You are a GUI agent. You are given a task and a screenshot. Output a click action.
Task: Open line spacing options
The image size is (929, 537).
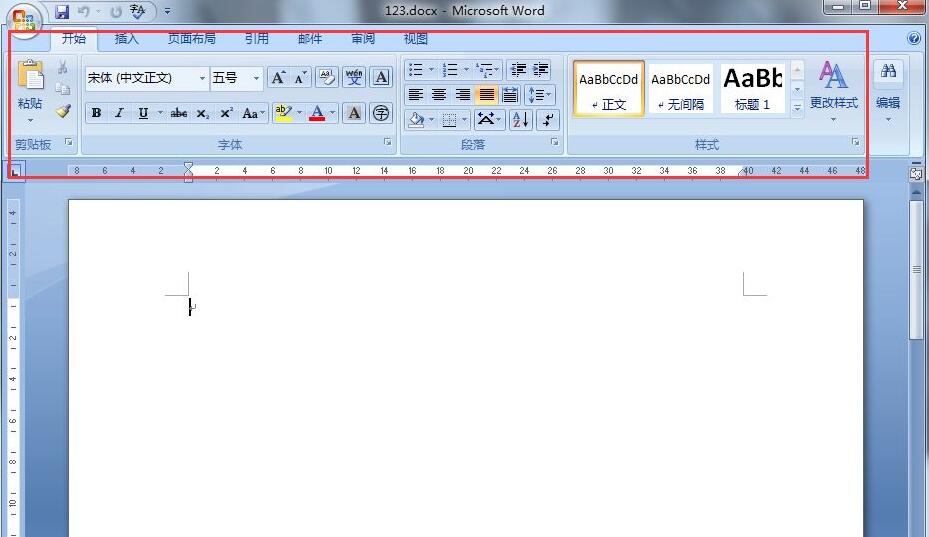539,94
